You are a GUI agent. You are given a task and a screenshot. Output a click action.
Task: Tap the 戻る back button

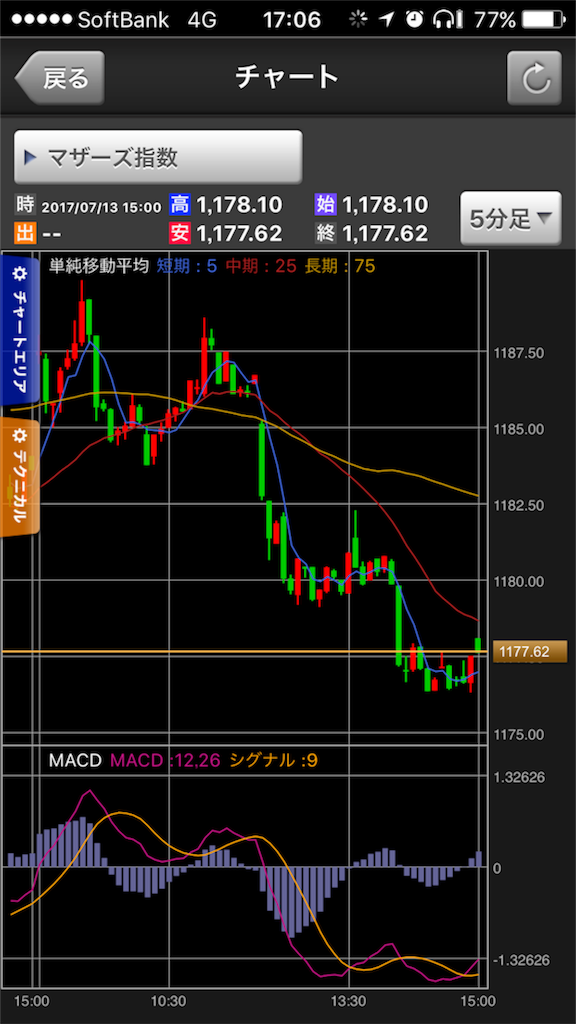(x=60, y=78)
